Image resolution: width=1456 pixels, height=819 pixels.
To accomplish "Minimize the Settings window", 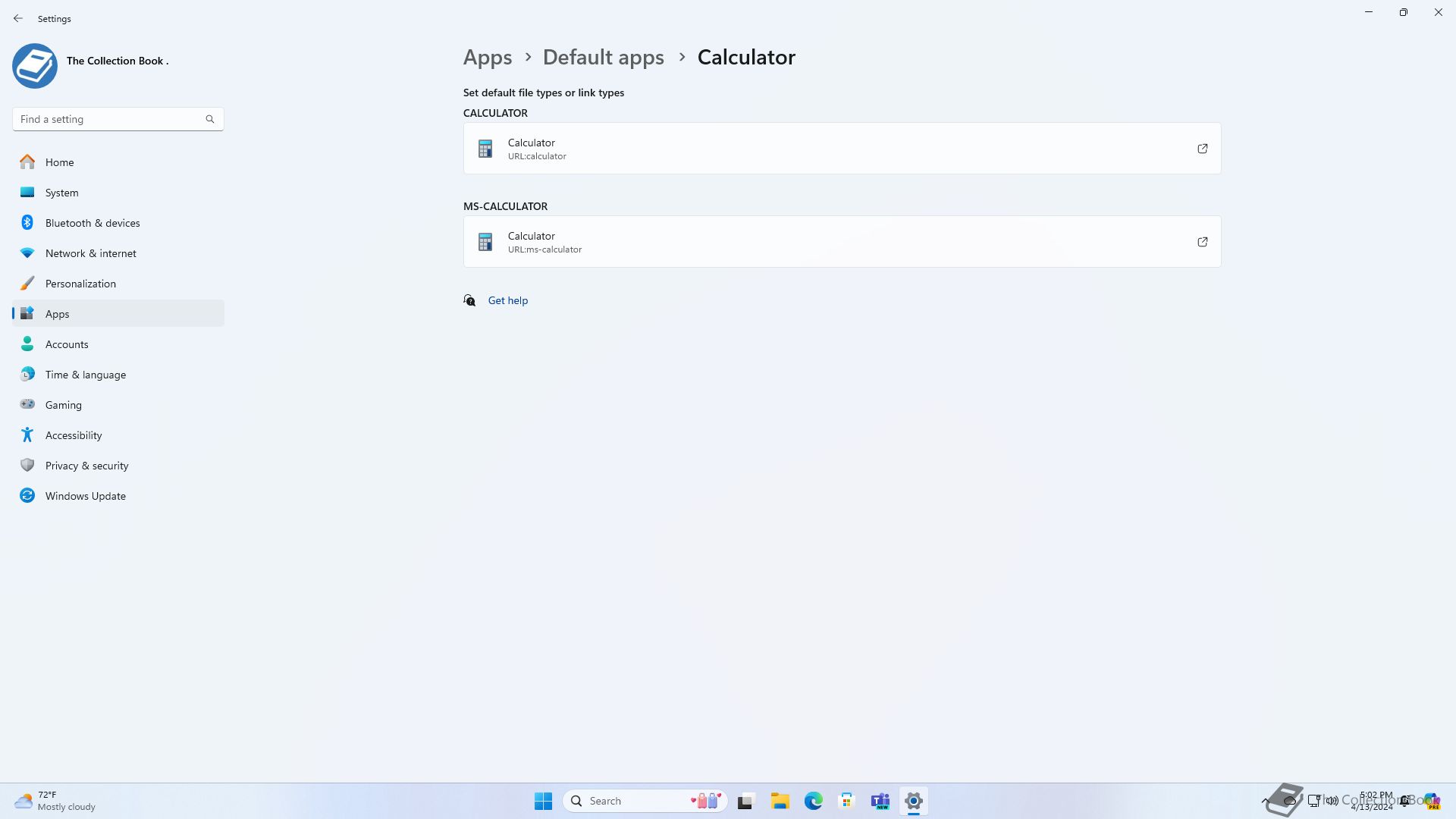I will pyautogui.click(x=1369, y=12).
